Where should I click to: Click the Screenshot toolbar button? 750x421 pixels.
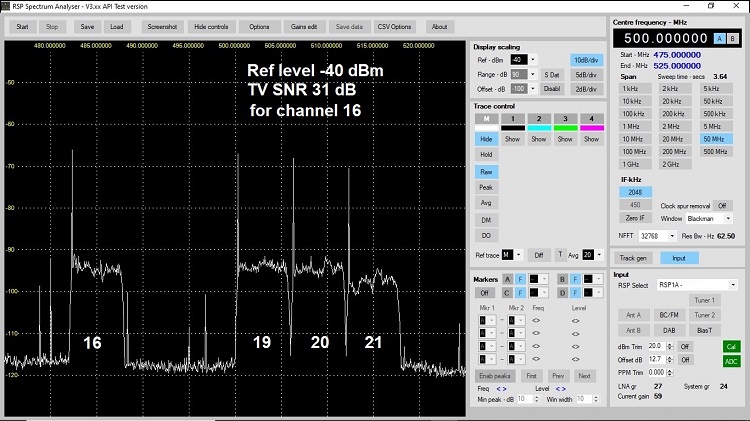point(164,26)
